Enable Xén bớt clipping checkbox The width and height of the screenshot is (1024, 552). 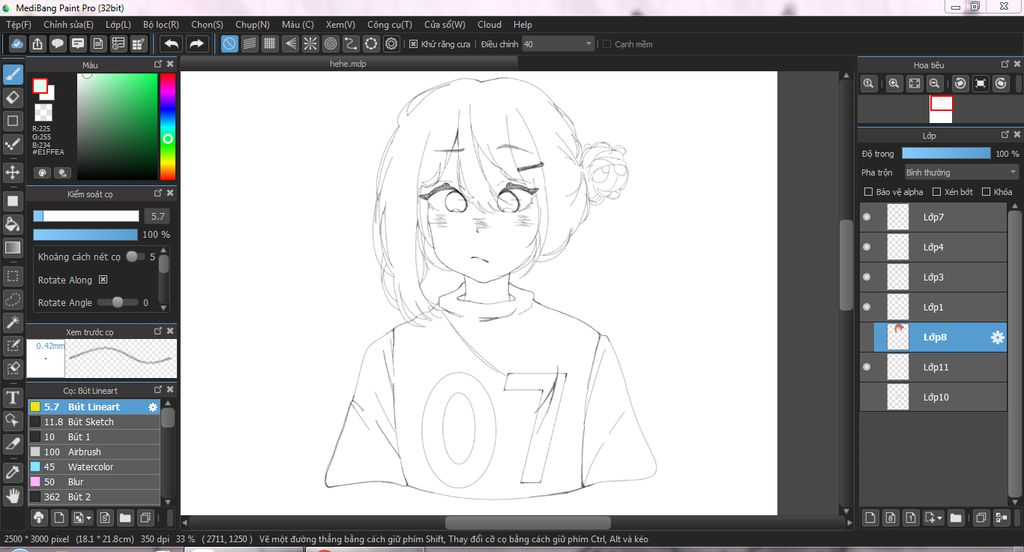936,191
